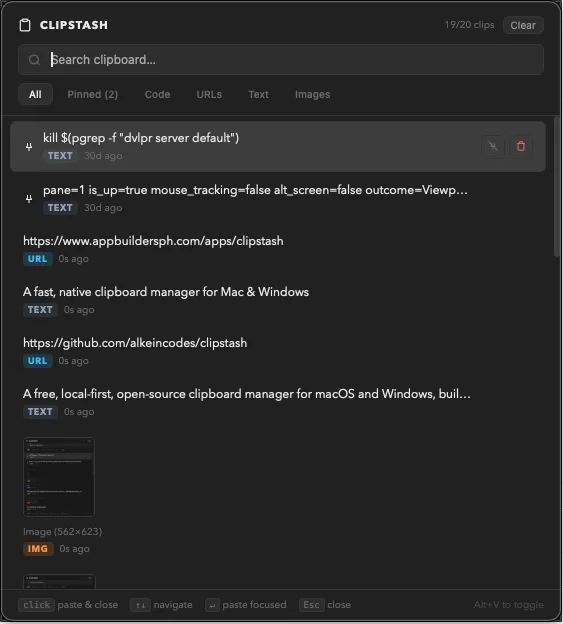Click TEXT badge under pane=1 clip

[x=60, y=208]
